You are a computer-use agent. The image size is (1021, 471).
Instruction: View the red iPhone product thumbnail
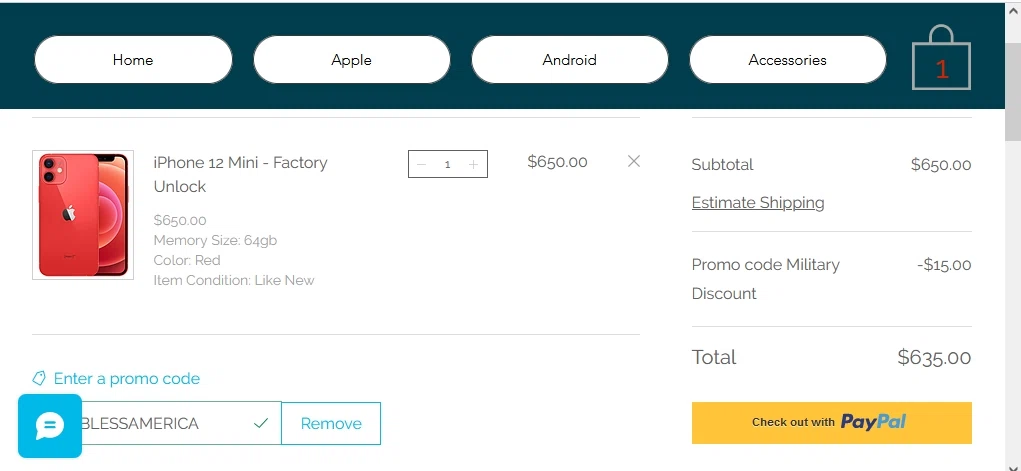[83, 215]
